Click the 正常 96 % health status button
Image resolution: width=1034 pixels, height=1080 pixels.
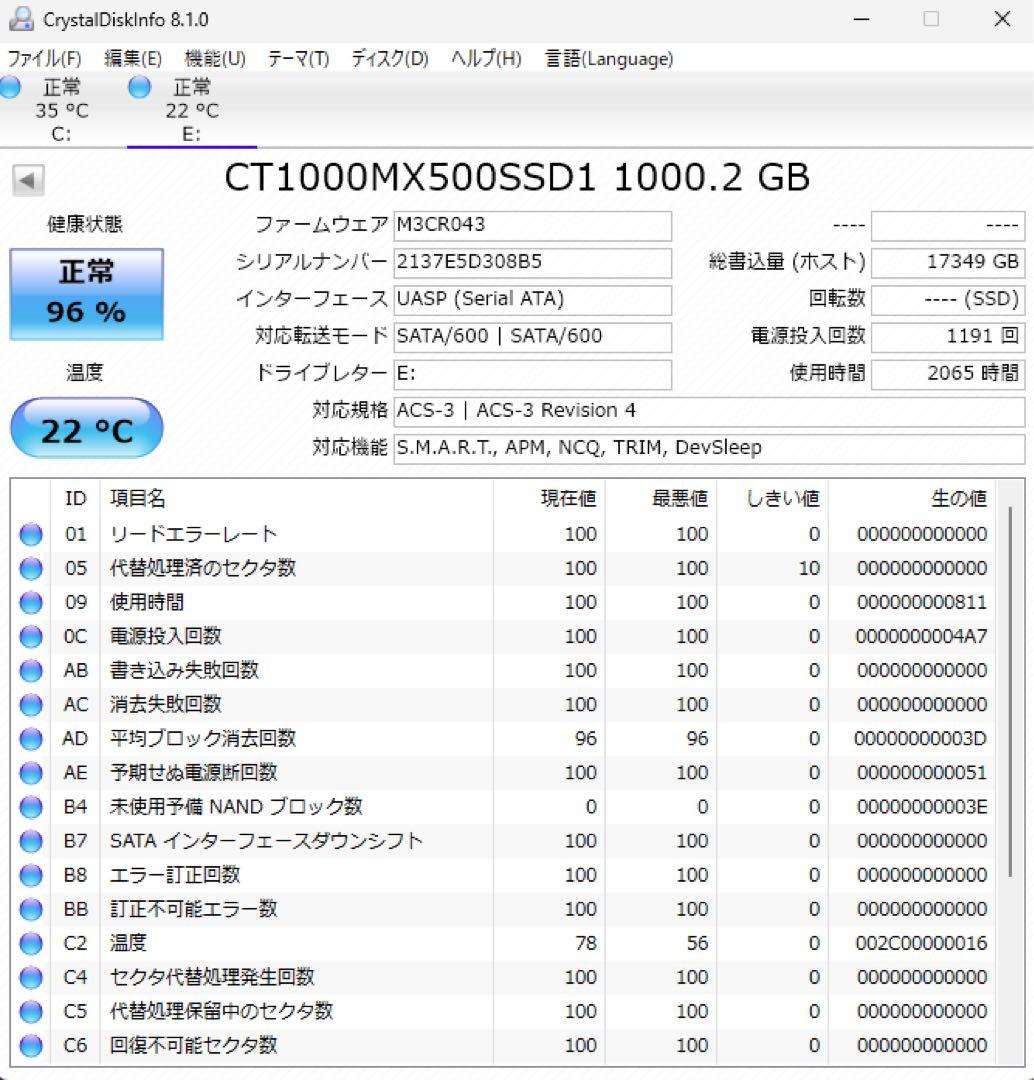tap(87, 294)
